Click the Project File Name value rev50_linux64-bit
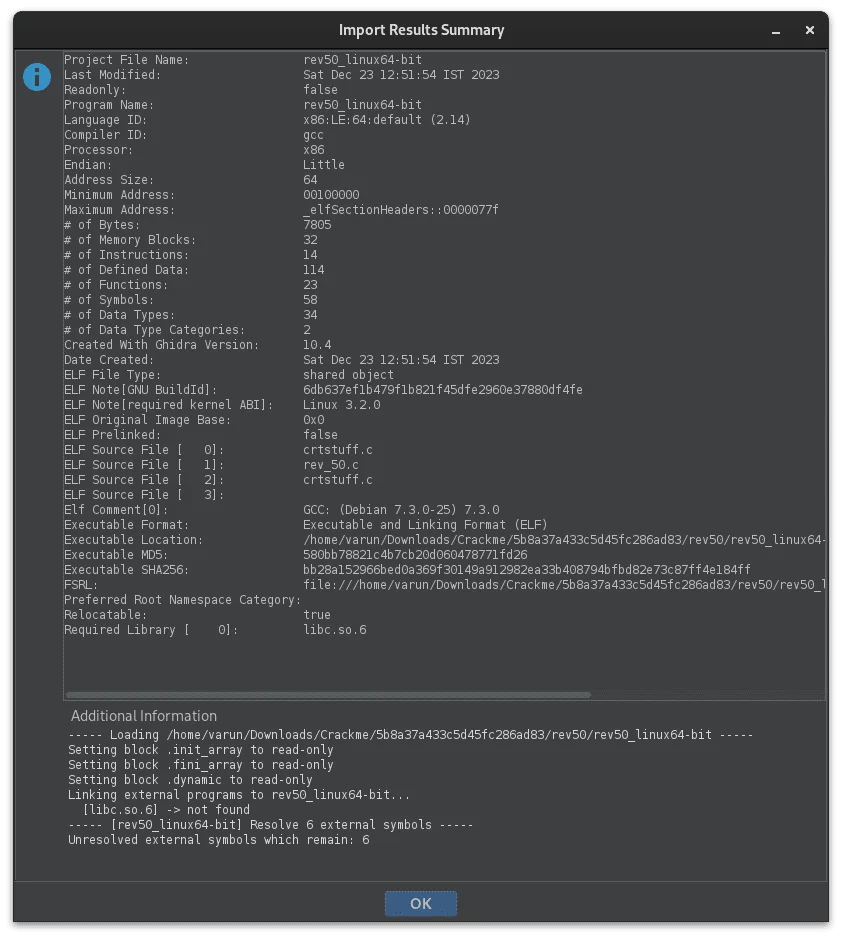842x938 pixels. tap(362, 59)
